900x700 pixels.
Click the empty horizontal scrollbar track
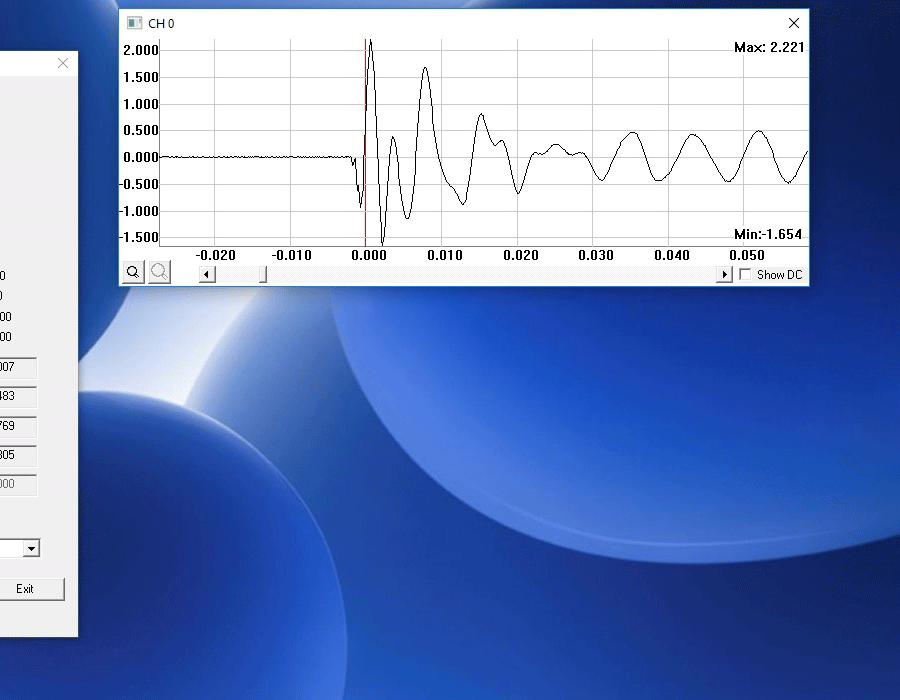pos(490,275)
